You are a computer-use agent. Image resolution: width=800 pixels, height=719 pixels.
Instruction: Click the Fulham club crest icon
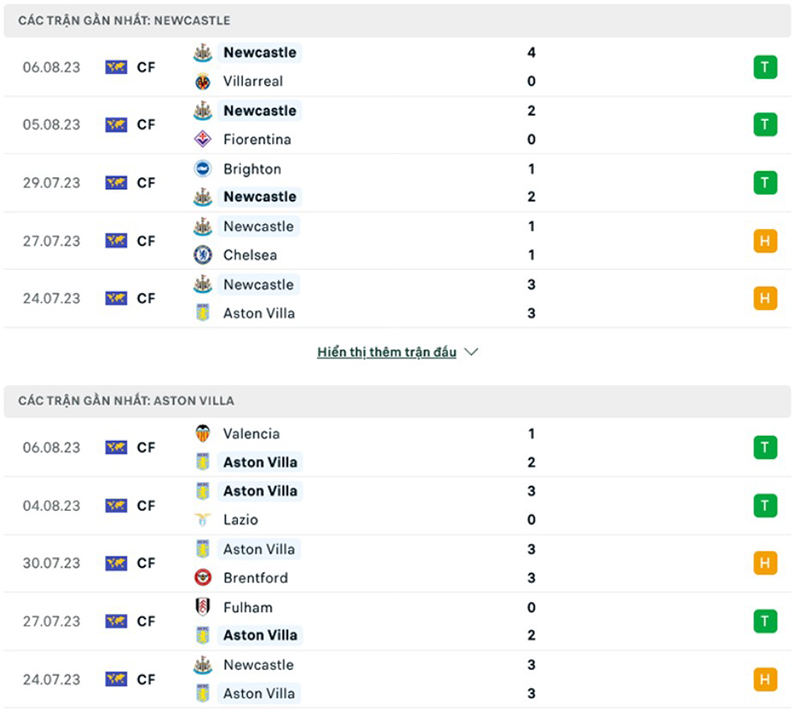pos(203,607)
